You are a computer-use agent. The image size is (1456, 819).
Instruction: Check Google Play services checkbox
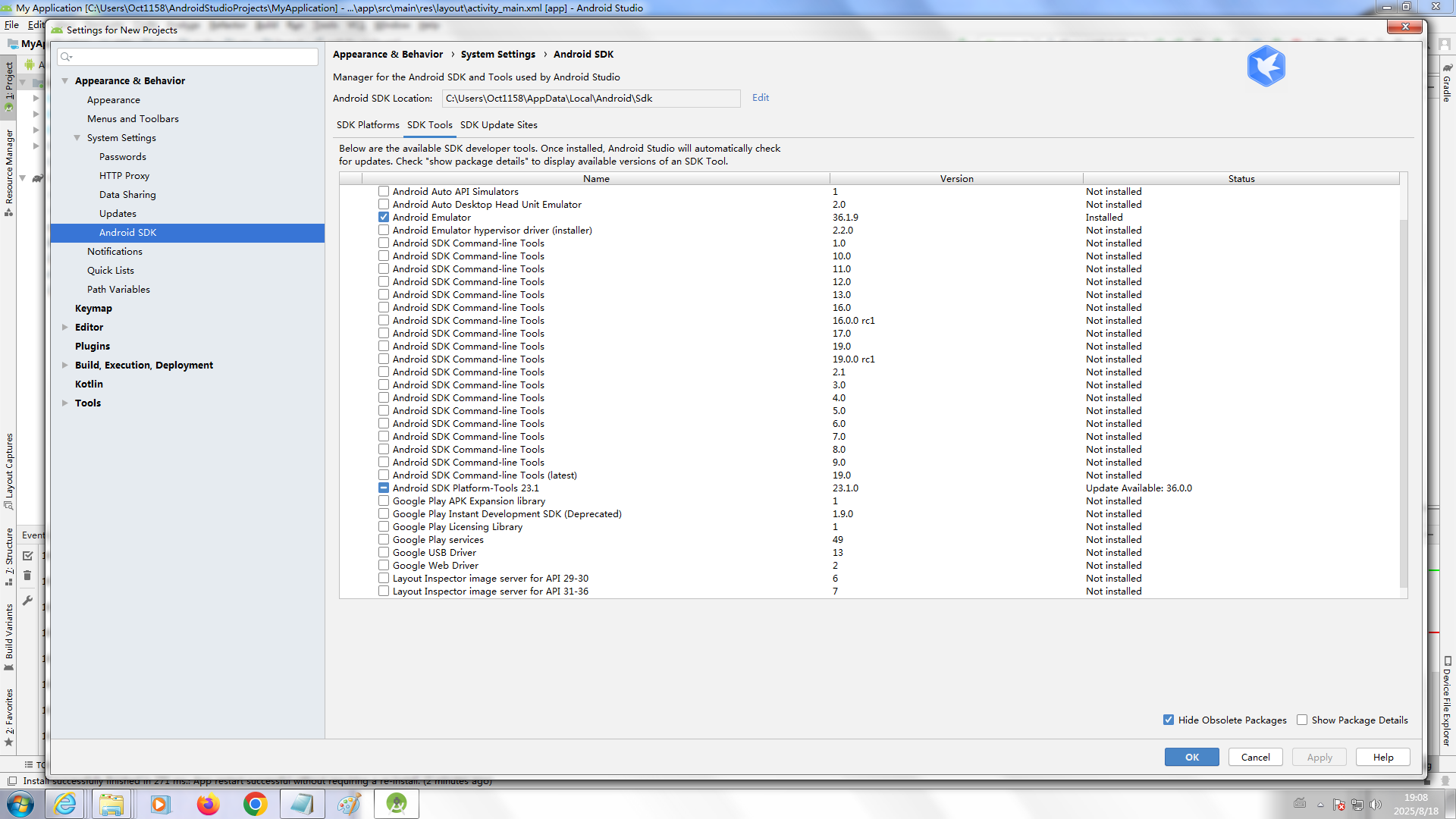pos(384,539)
